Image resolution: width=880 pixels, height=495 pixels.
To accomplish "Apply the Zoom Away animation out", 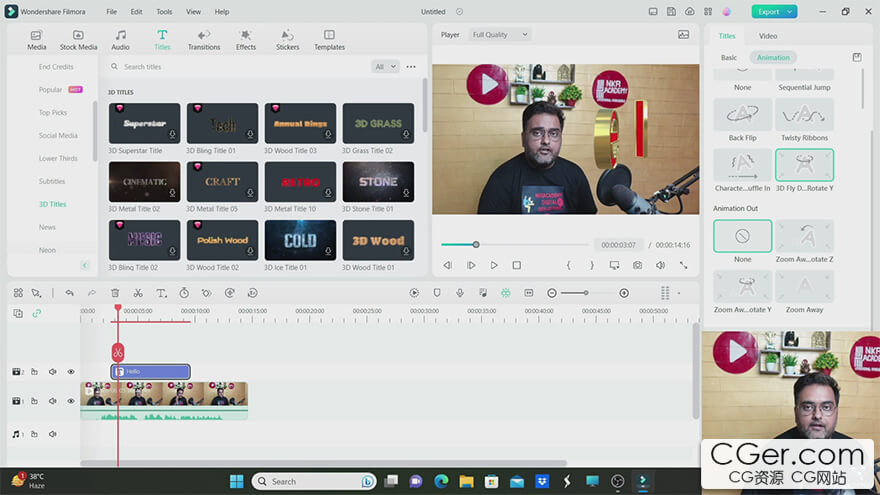I will point(804,287).
